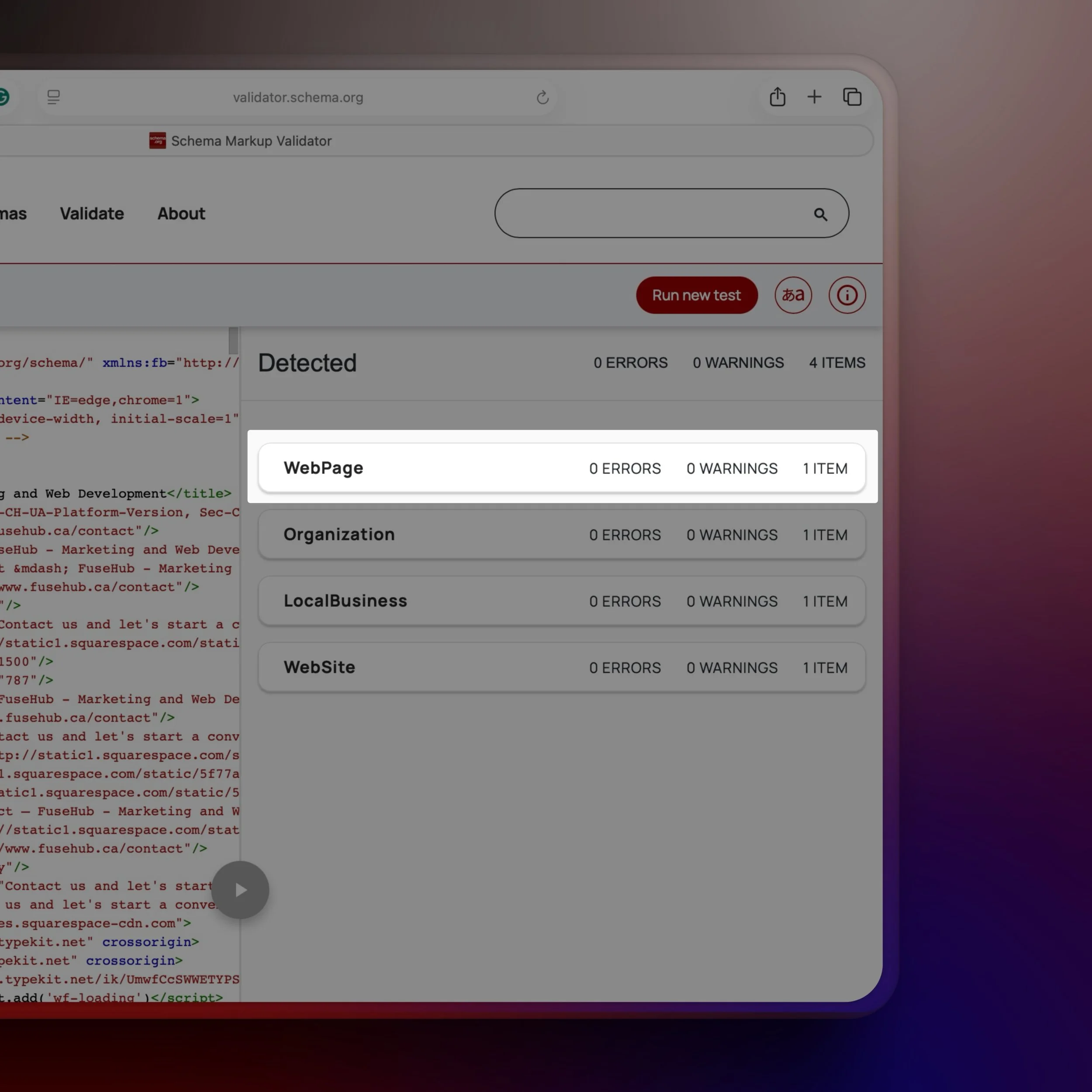Expand the Organization result row
Viewport: 1092px width, 1092px height.
(561, 535)
